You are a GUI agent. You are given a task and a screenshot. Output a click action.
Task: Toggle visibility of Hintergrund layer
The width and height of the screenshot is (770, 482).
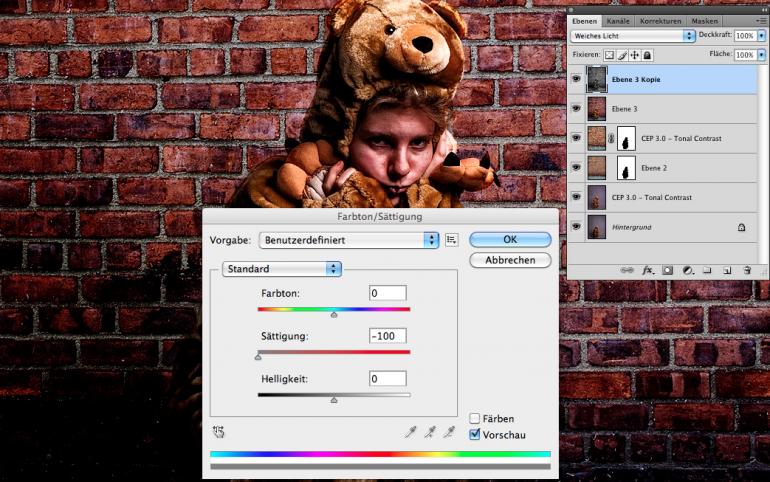click(x=577, y=228)
